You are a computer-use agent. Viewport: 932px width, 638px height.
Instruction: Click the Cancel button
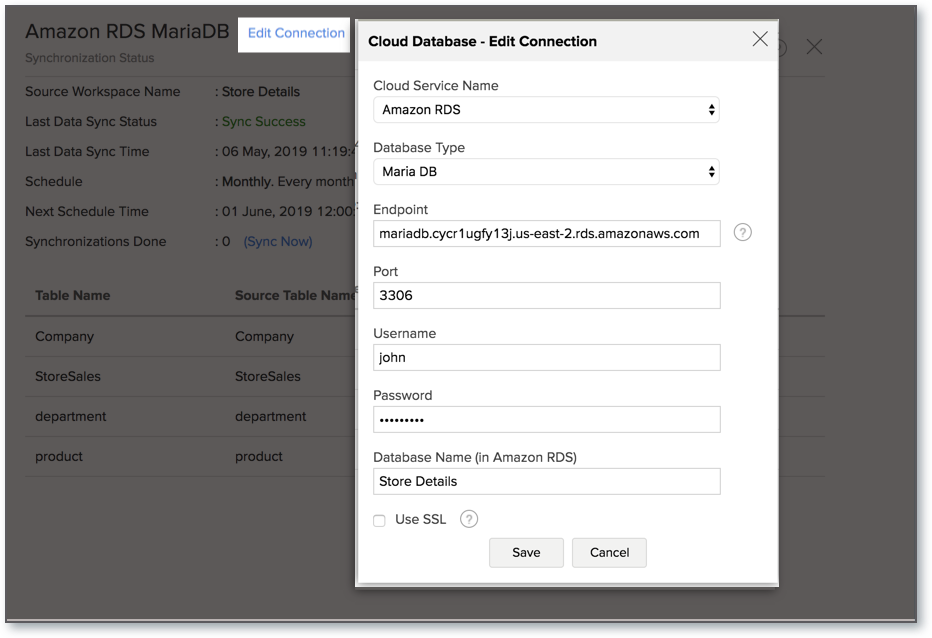[609, 552]
